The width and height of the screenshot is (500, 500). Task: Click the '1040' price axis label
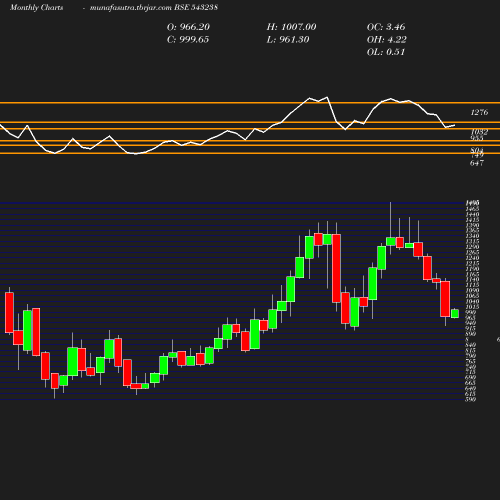pos(472,301)
